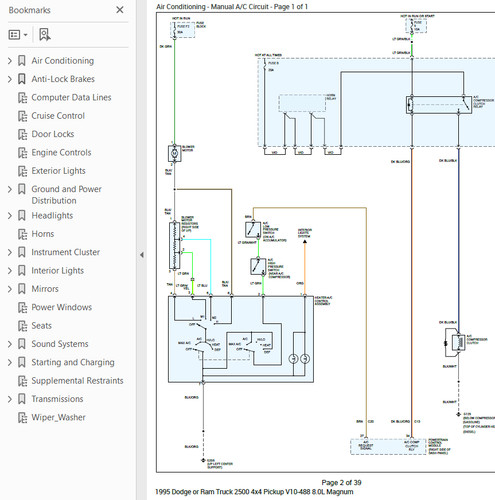This screenshot has height=500, width=495.
Task: Click the Horns bookmark icon
Action: (x=22, y=234)
